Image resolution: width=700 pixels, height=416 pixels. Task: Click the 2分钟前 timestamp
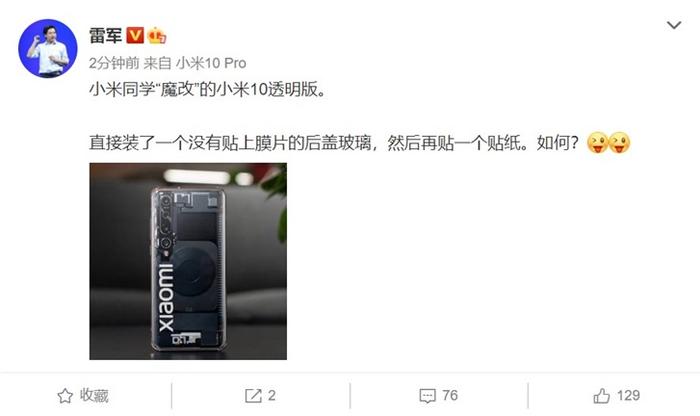coord(114,63)
